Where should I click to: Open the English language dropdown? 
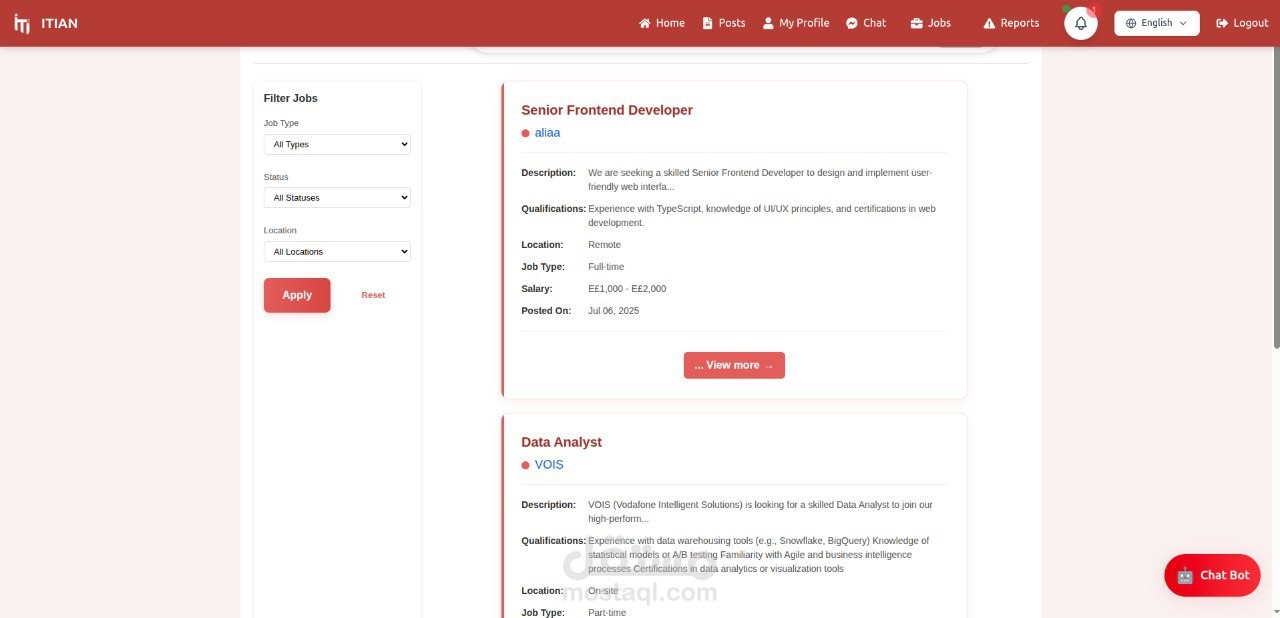click(x=1157, y=23)
